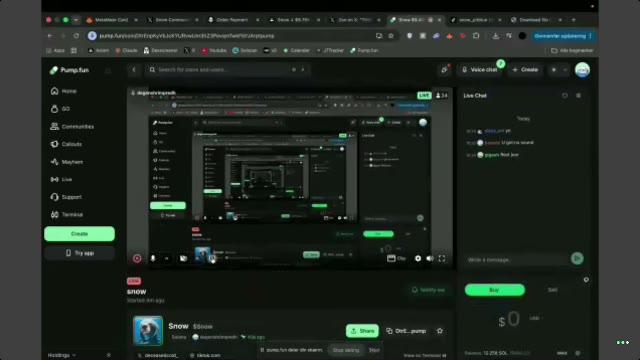640x360 pixels.
Task: Click the blue browser update button
Action: (x=563, y=36)
